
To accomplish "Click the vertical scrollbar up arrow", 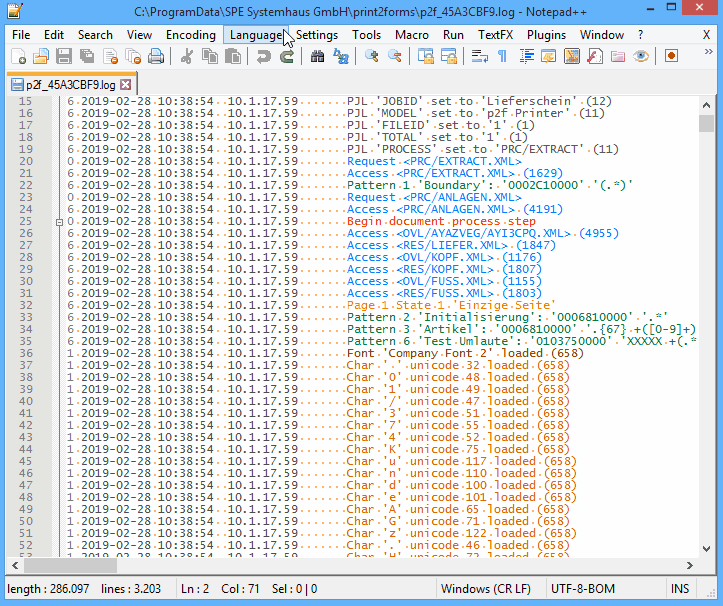I will [706, 103].
